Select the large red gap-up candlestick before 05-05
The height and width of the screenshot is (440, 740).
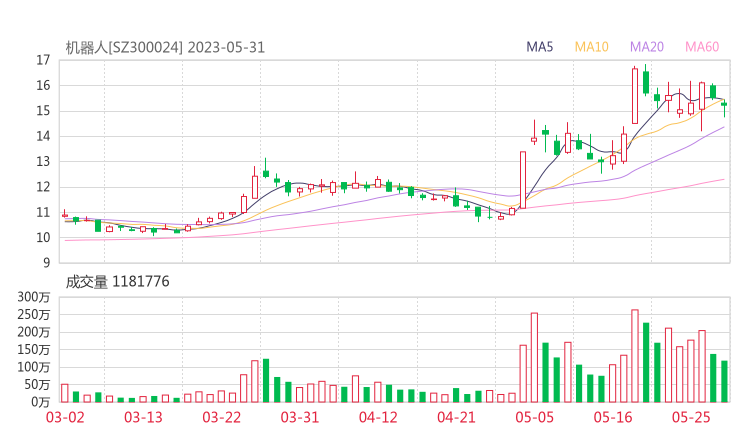tap(523, 180)
